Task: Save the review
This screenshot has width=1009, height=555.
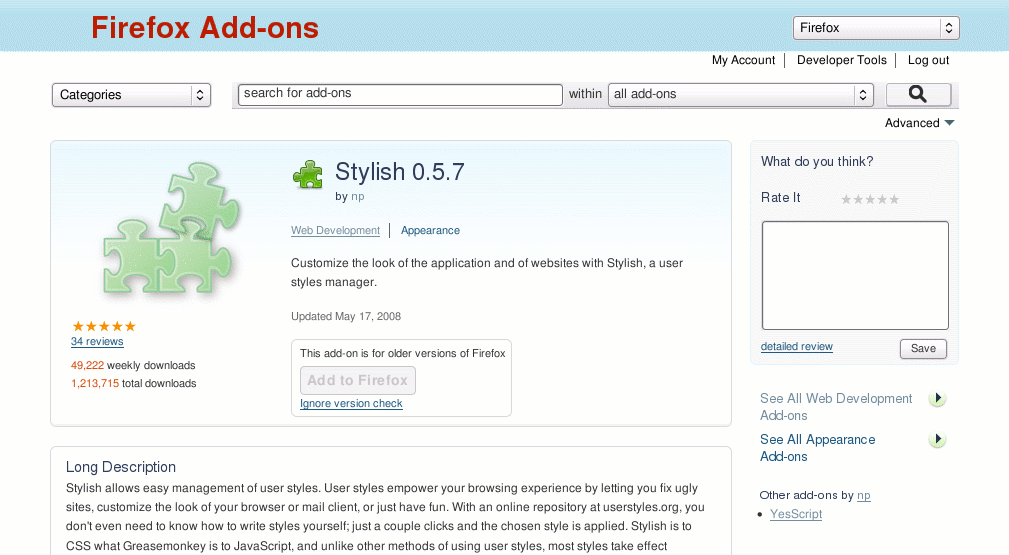Action: point(923,348)
